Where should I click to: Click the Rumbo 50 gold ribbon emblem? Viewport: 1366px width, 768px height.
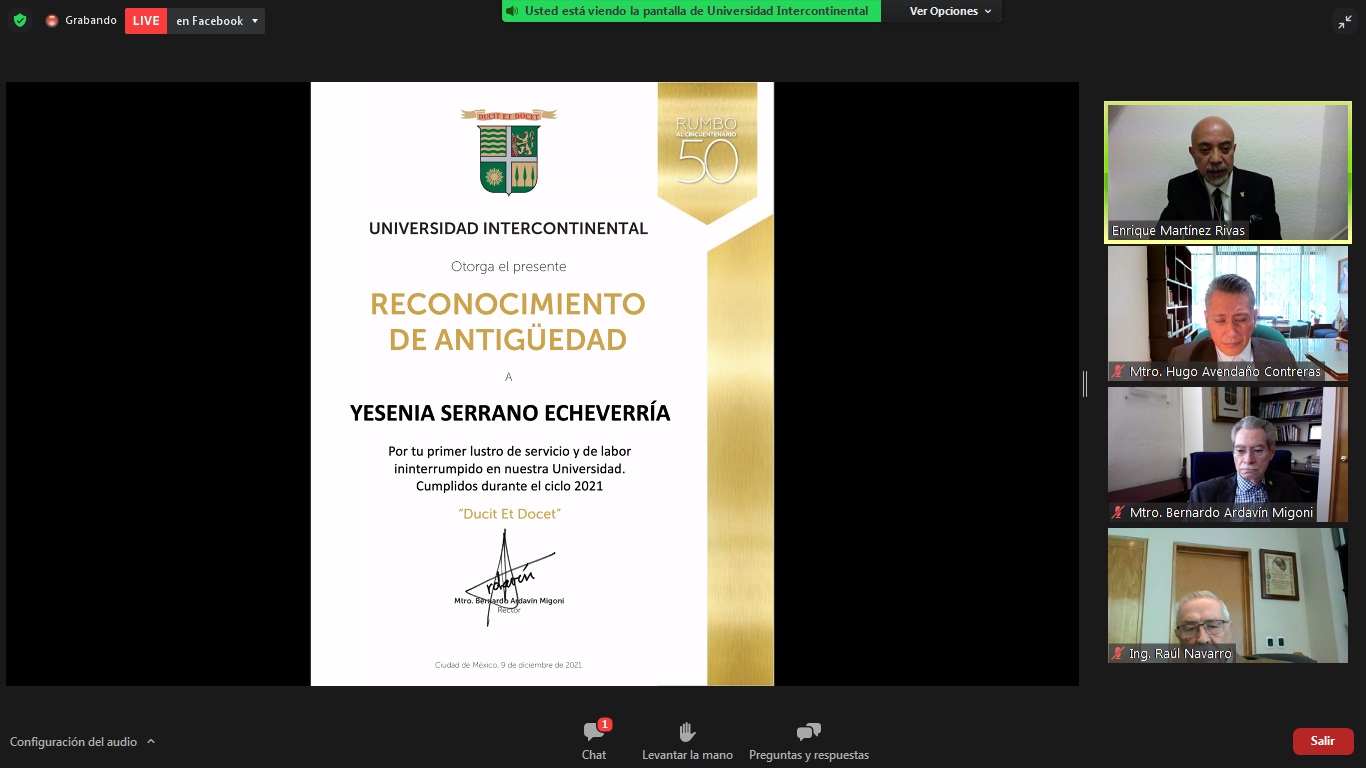pos(708,153)
